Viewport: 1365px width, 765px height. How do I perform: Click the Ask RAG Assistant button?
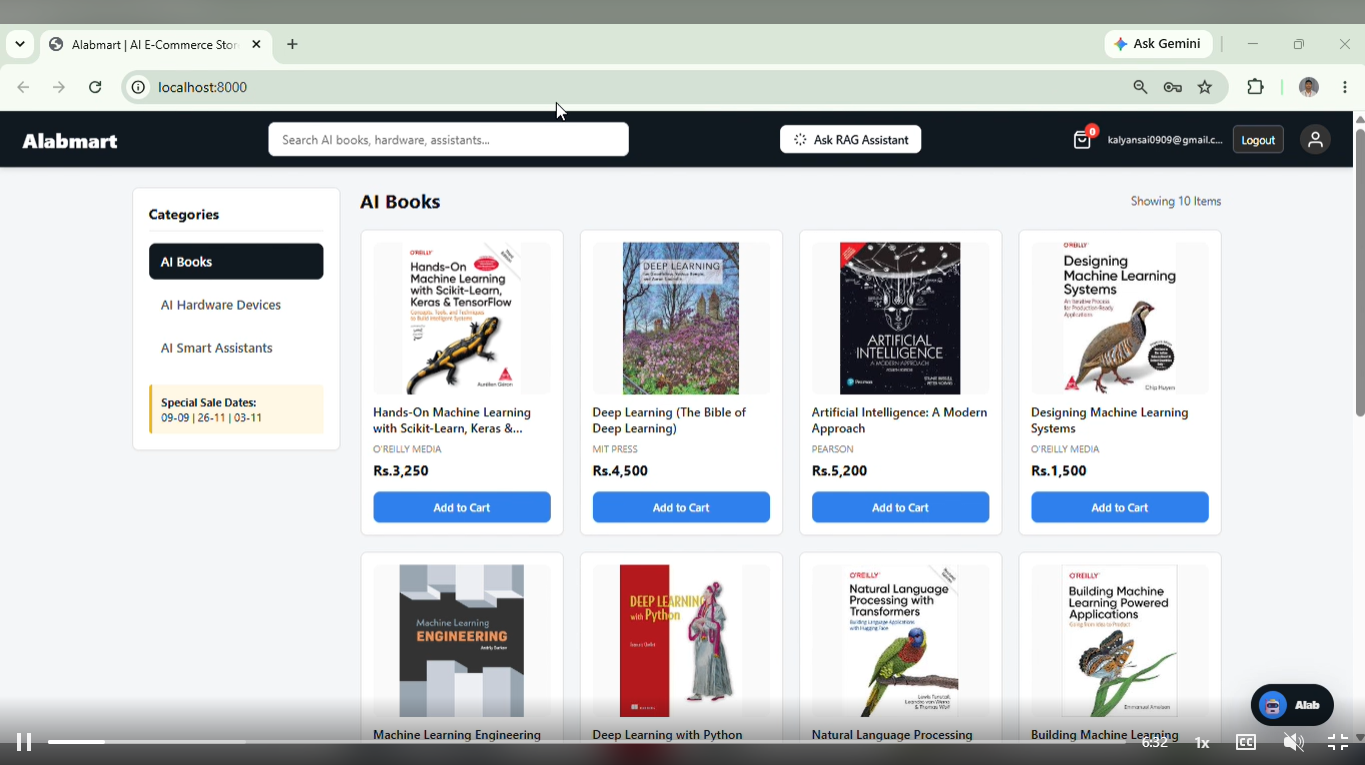[x=850, y=140]
